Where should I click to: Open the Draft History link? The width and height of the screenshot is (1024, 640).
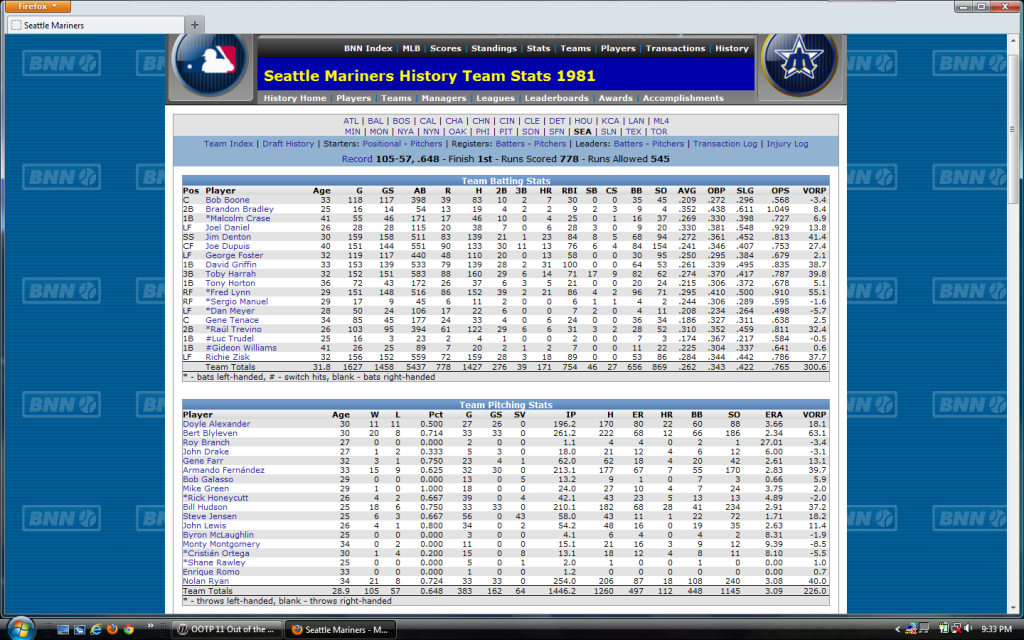tap(288, 144)
